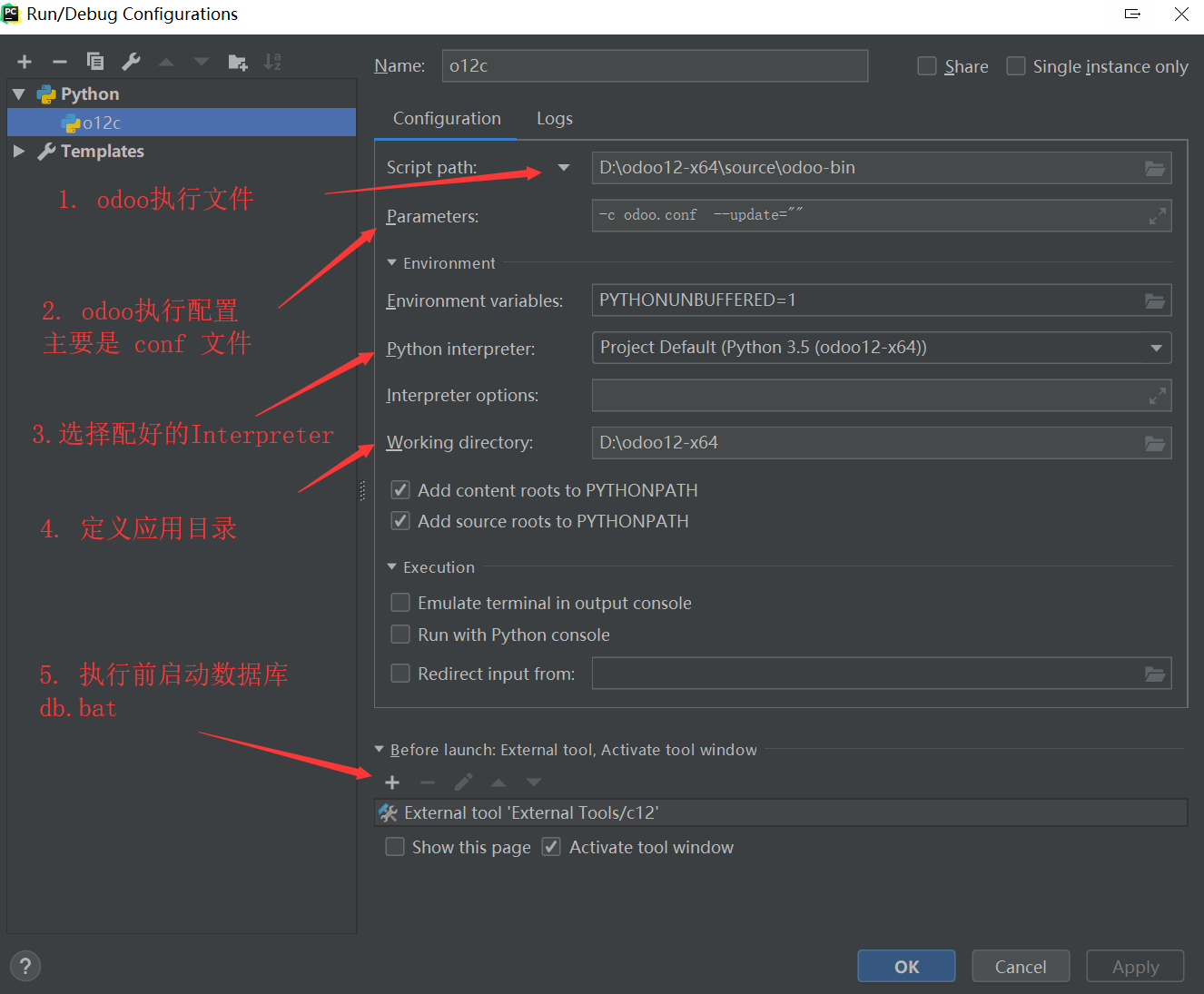
Task: Create a new configuration folder
Action: (x=238, y=62)
